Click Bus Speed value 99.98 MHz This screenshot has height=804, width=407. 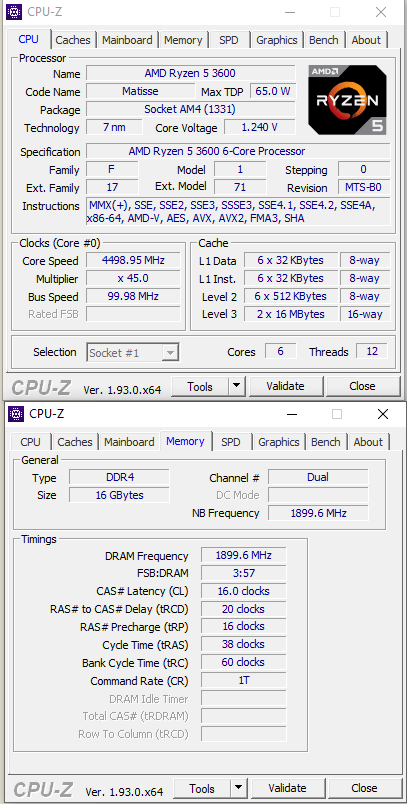click(133, 296)
